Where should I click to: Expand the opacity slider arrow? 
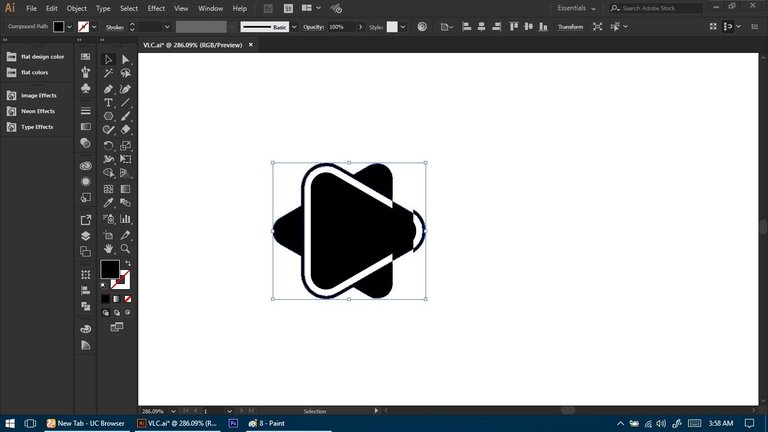[x=360, y=27]
